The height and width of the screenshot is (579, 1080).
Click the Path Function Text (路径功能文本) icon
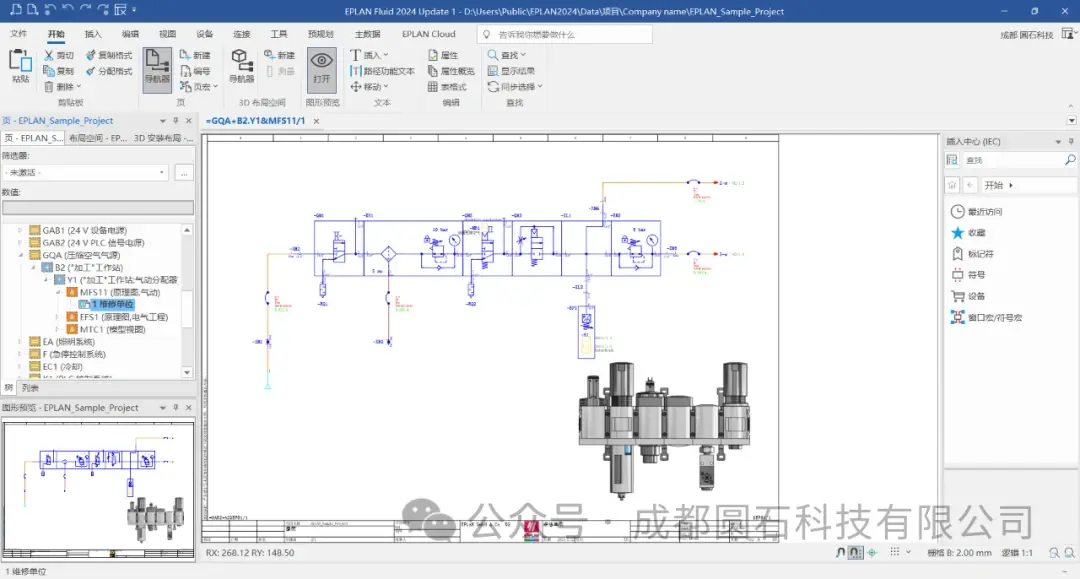tap(355, 71)
